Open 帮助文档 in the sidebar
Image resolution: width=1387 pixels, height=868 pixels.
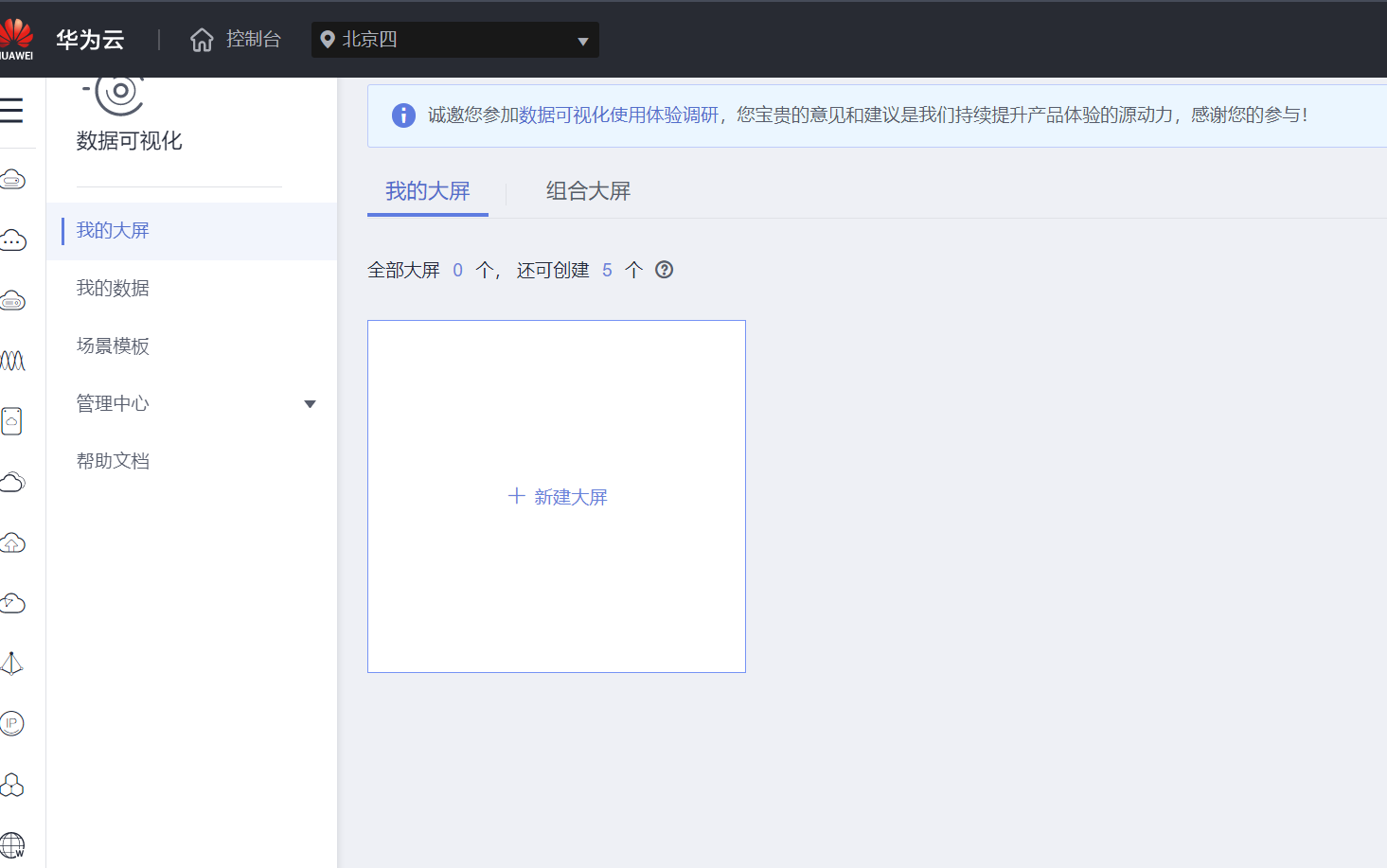[191, 462]
